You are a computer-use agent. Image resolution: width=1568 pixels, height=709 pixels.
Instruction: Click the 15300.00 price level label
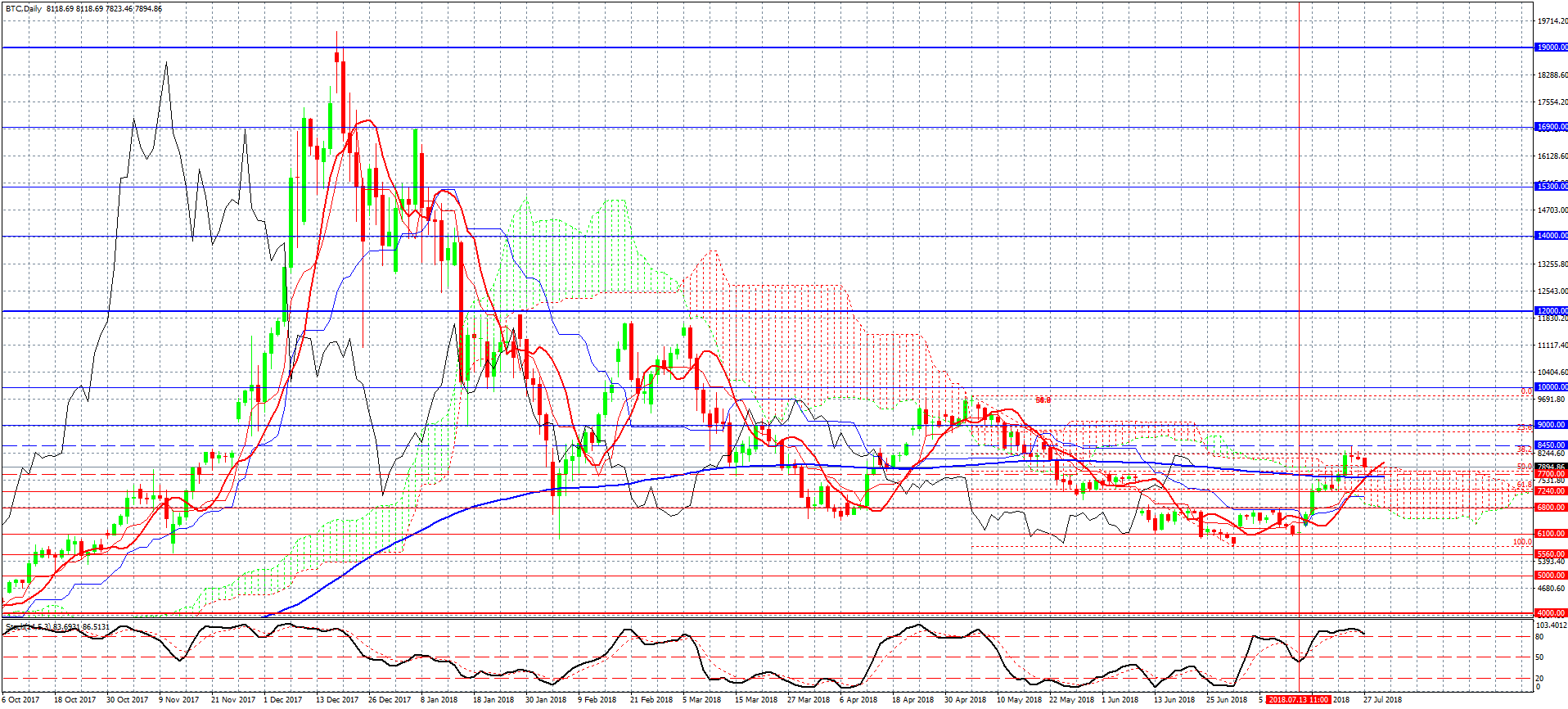tap(1551, 187)
